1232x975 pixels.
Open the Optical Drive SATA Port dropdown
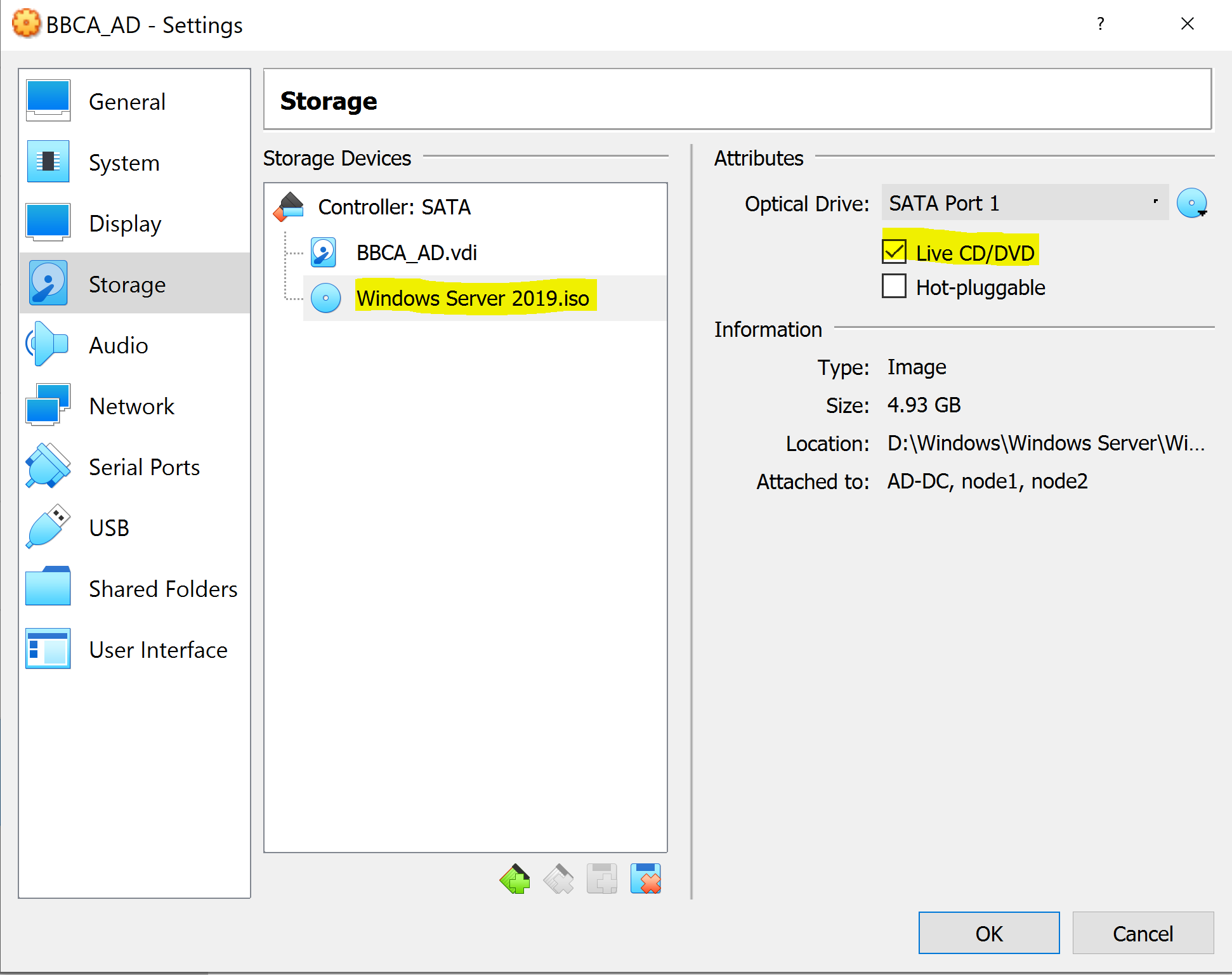[1025, 203]
